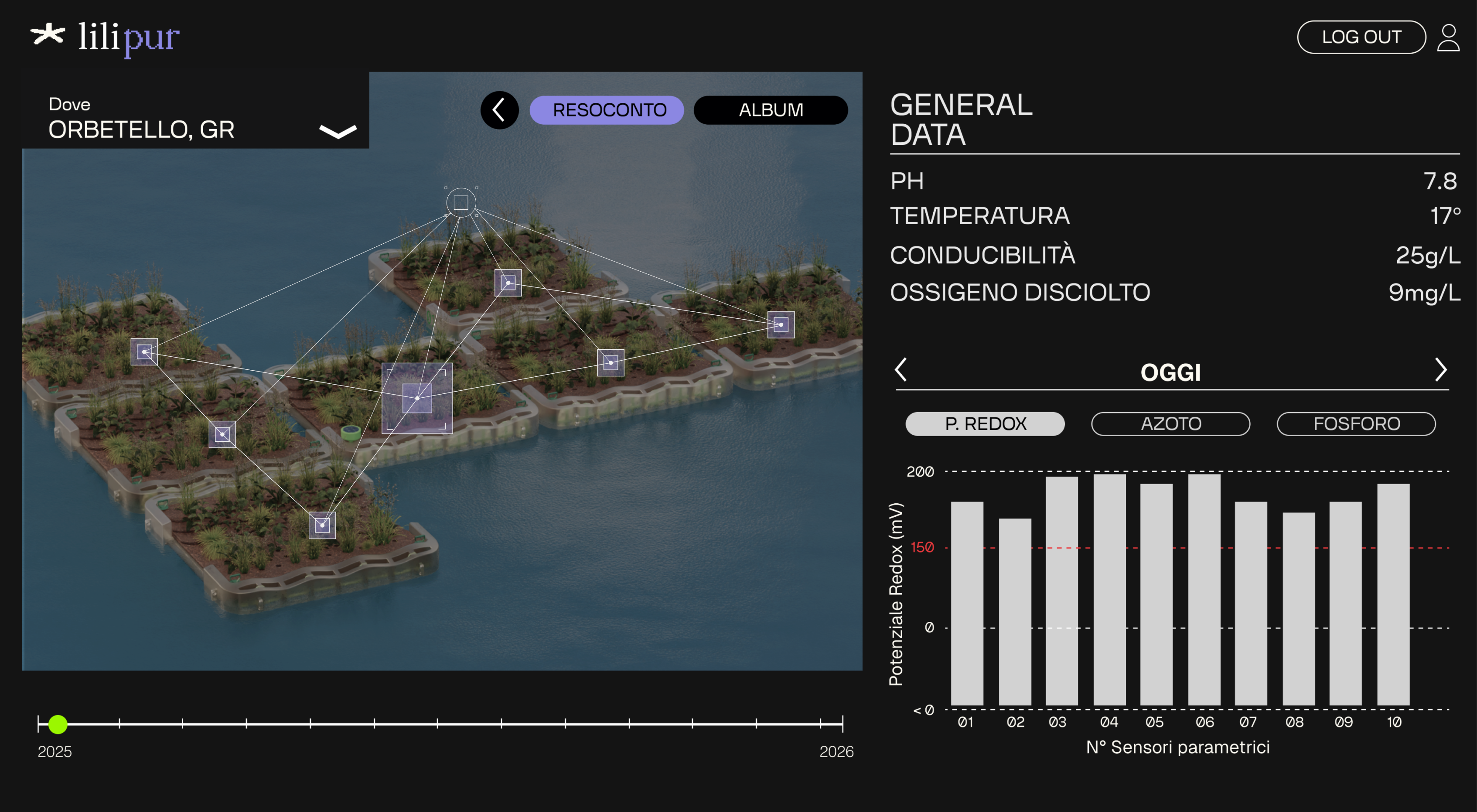This screenshot has width=1477, height=812.
Task: Go to previous day with left chevron
Action: (x=901, y=370)
